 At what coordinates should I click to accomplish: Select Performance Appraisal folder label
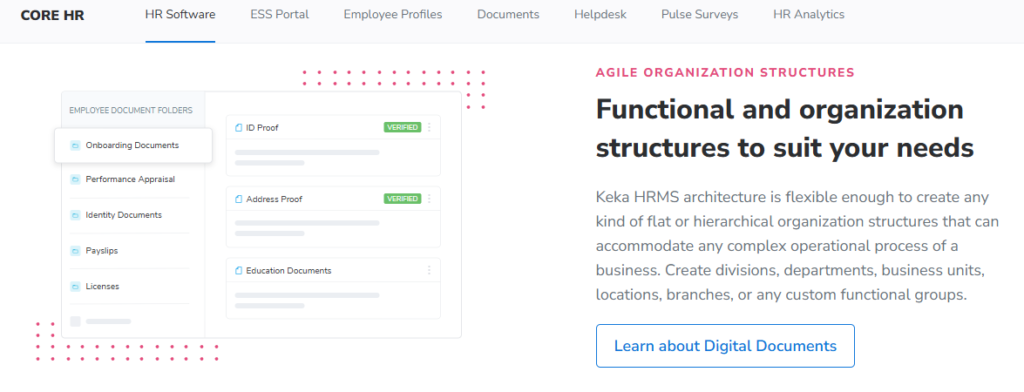[x=130, y=179]
